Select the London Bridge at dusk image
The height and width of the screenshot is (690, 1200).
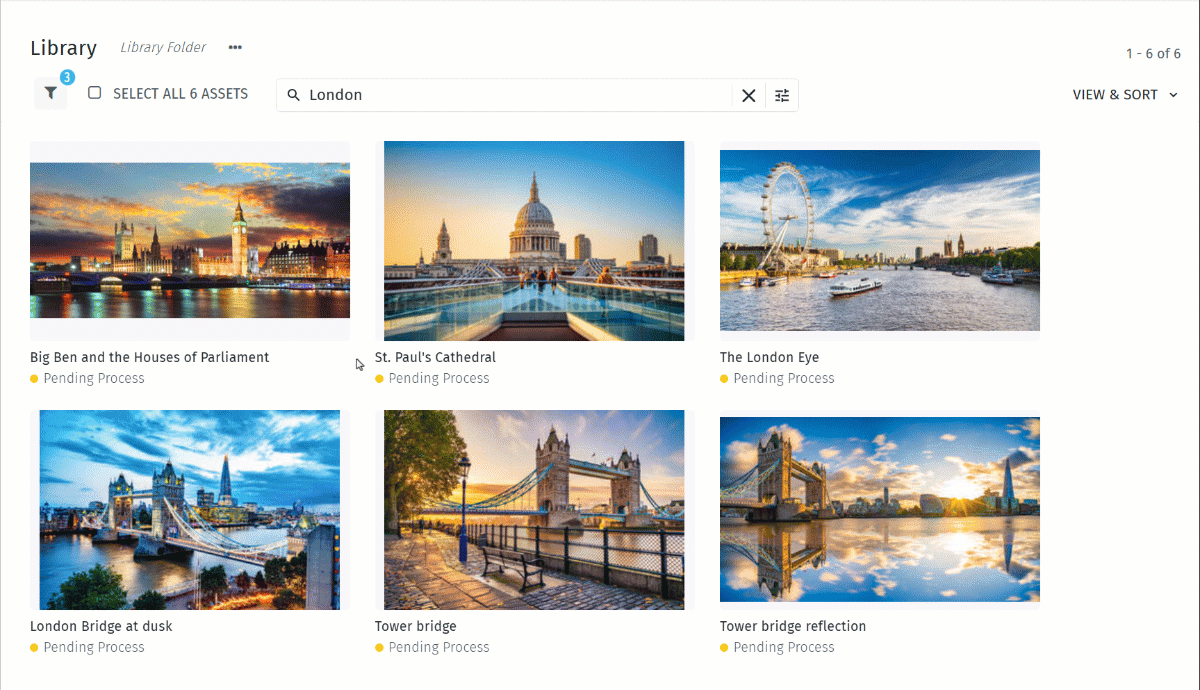click(x=190, y=509)
